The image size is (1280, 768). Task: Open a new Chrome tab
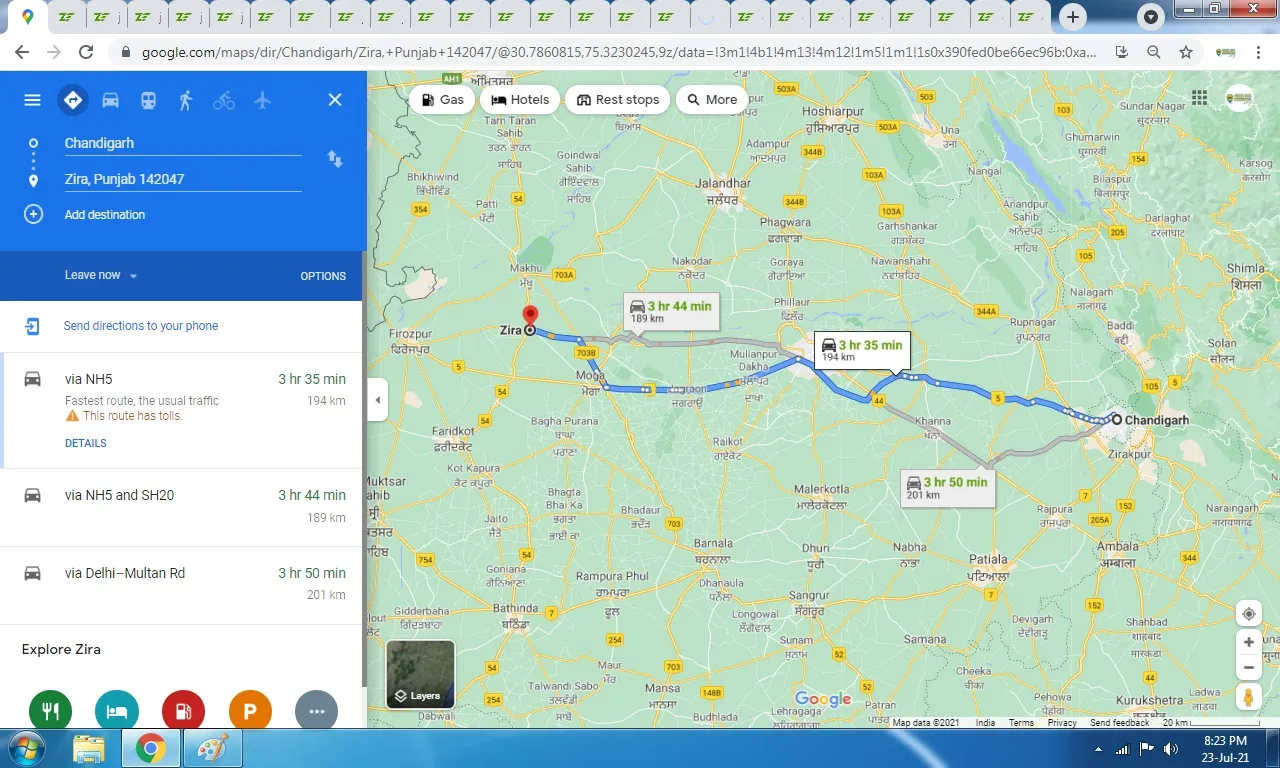click(1073, 17)
